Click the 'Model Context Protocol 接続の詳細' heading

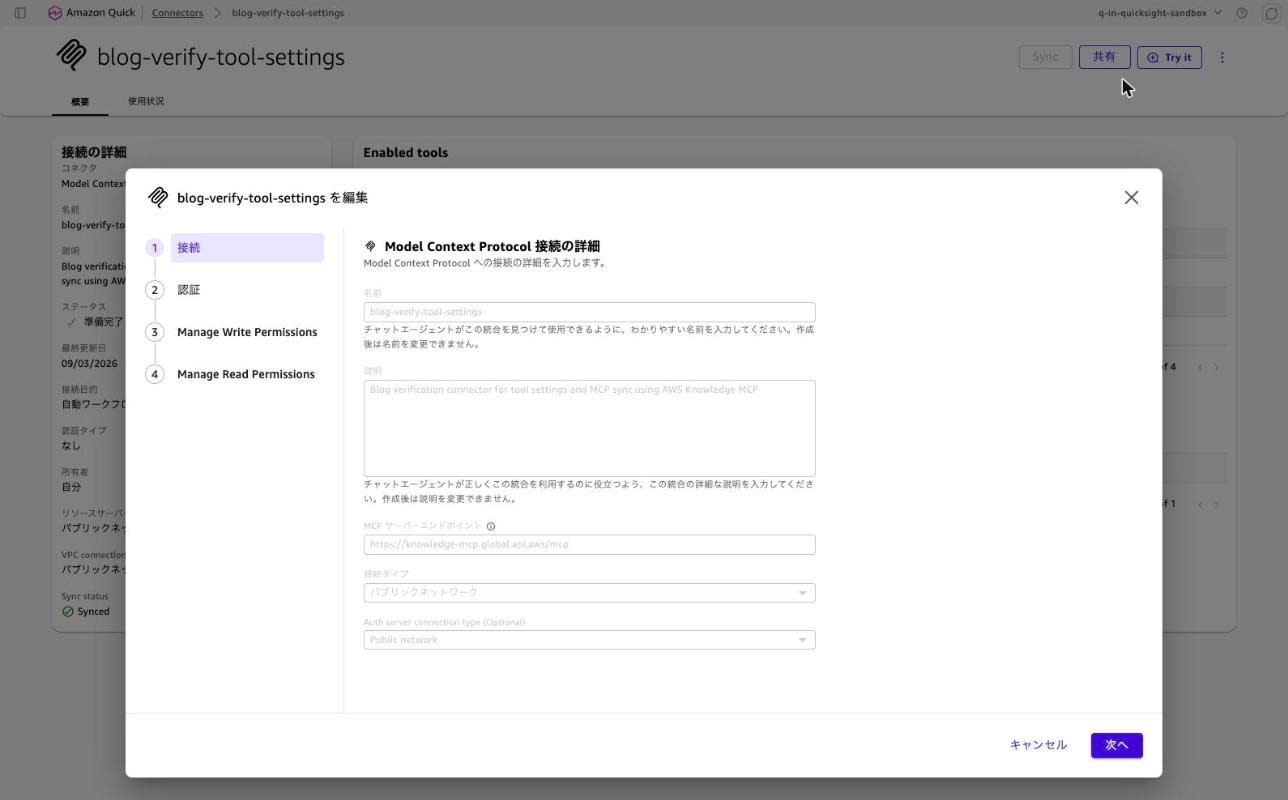pyautogui.click(x=492, y=246)
